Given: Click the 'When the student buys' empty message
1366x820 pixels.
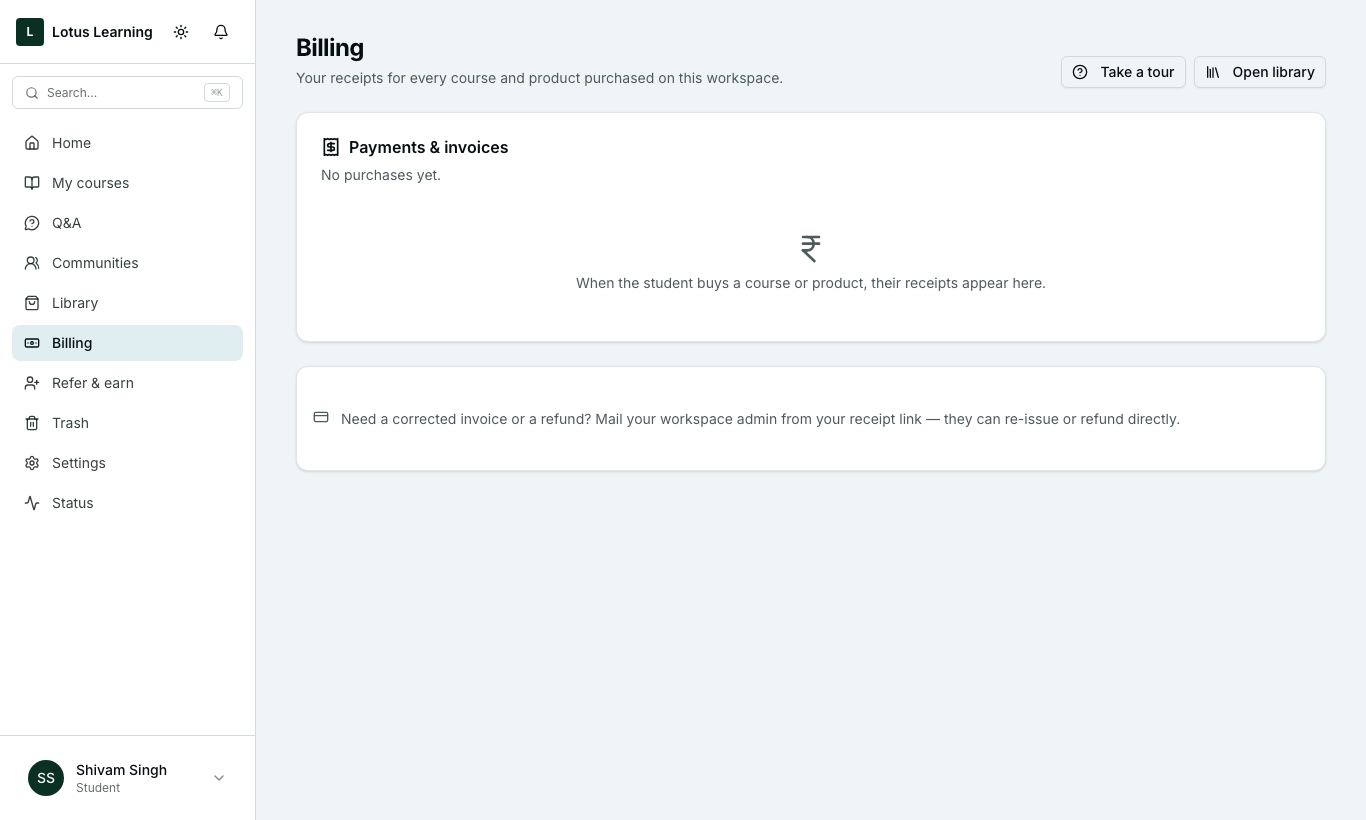Looking at the screenshot, I should (x=811, y=283).
